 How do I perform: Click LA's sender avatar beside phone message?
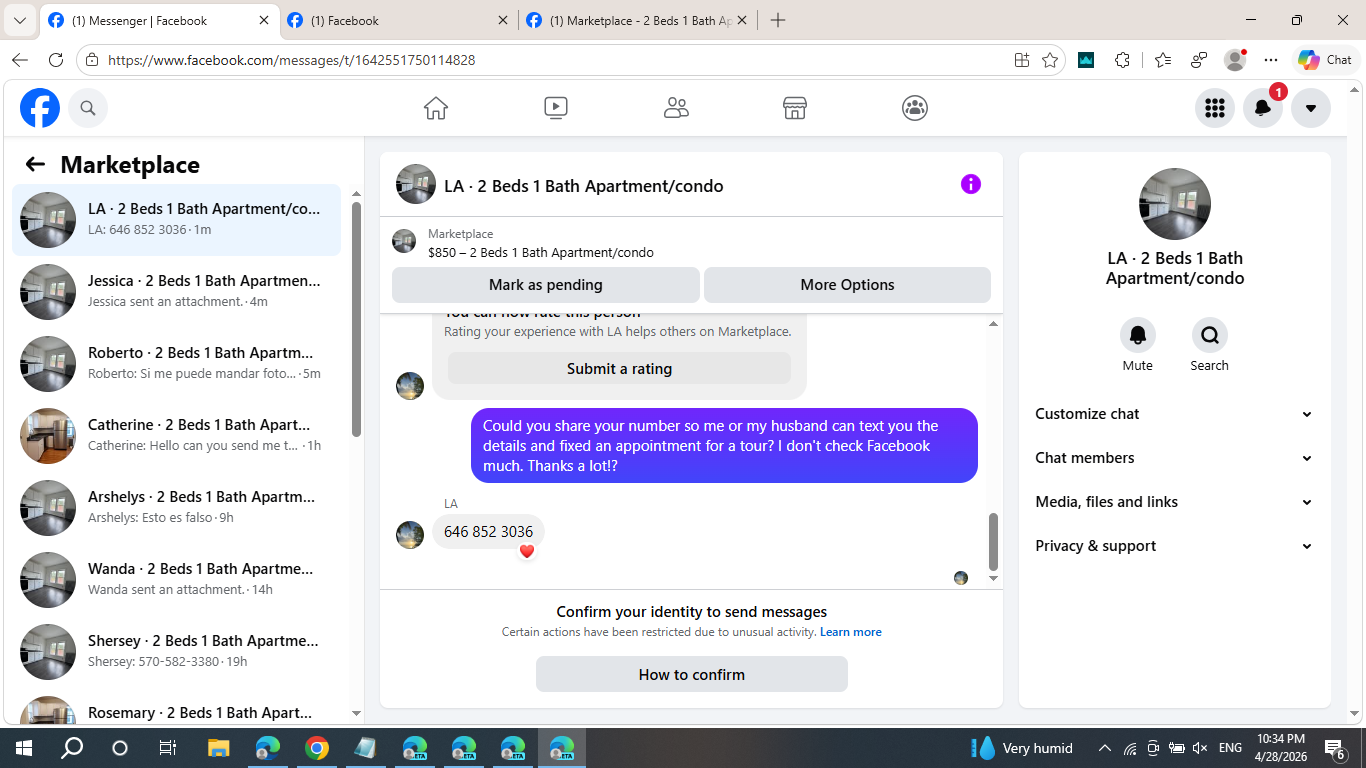410,535
